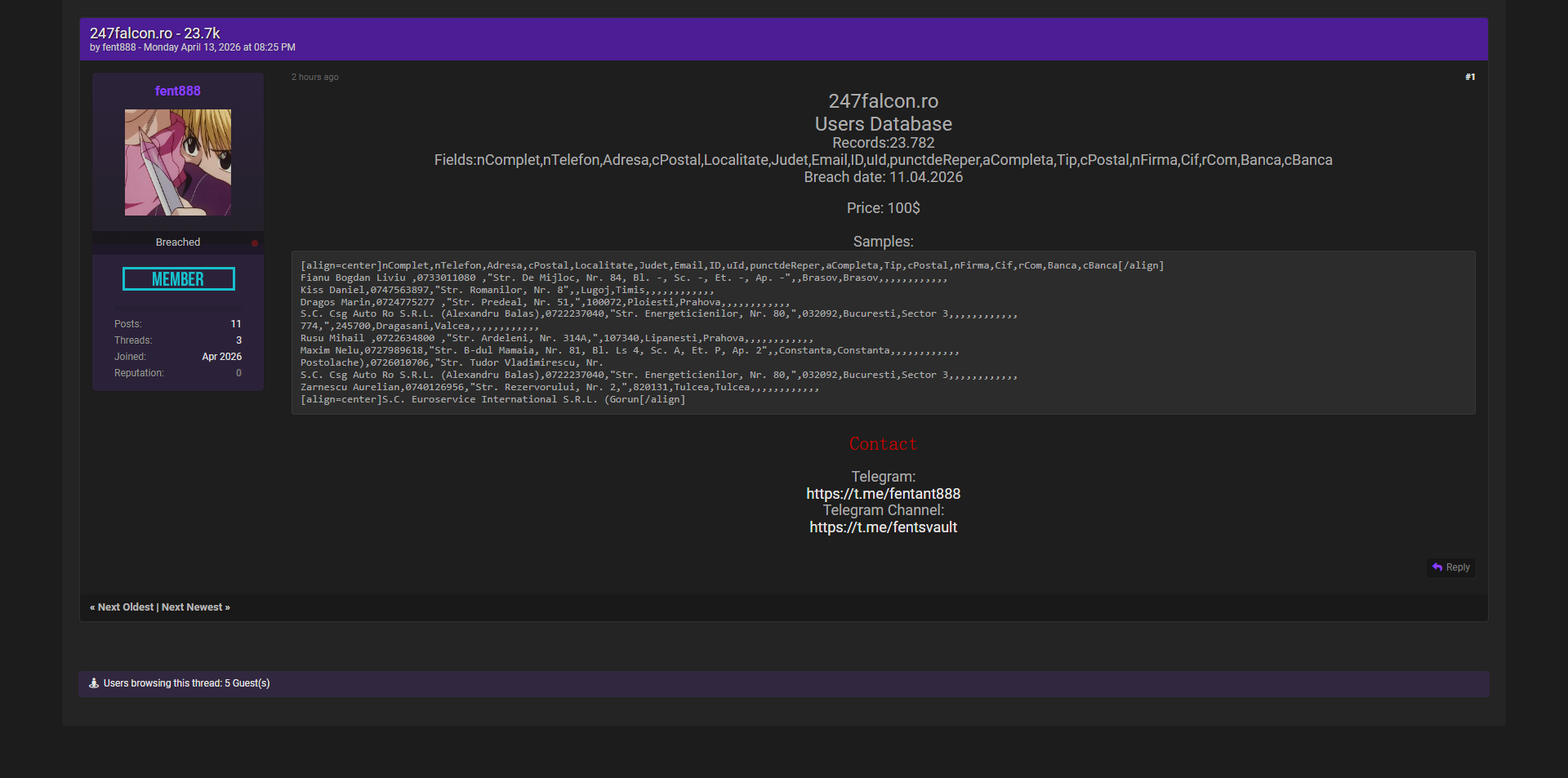Click the thread title in purple header
The height and width of the screenshot is (778, 1568).
point(155,33)
